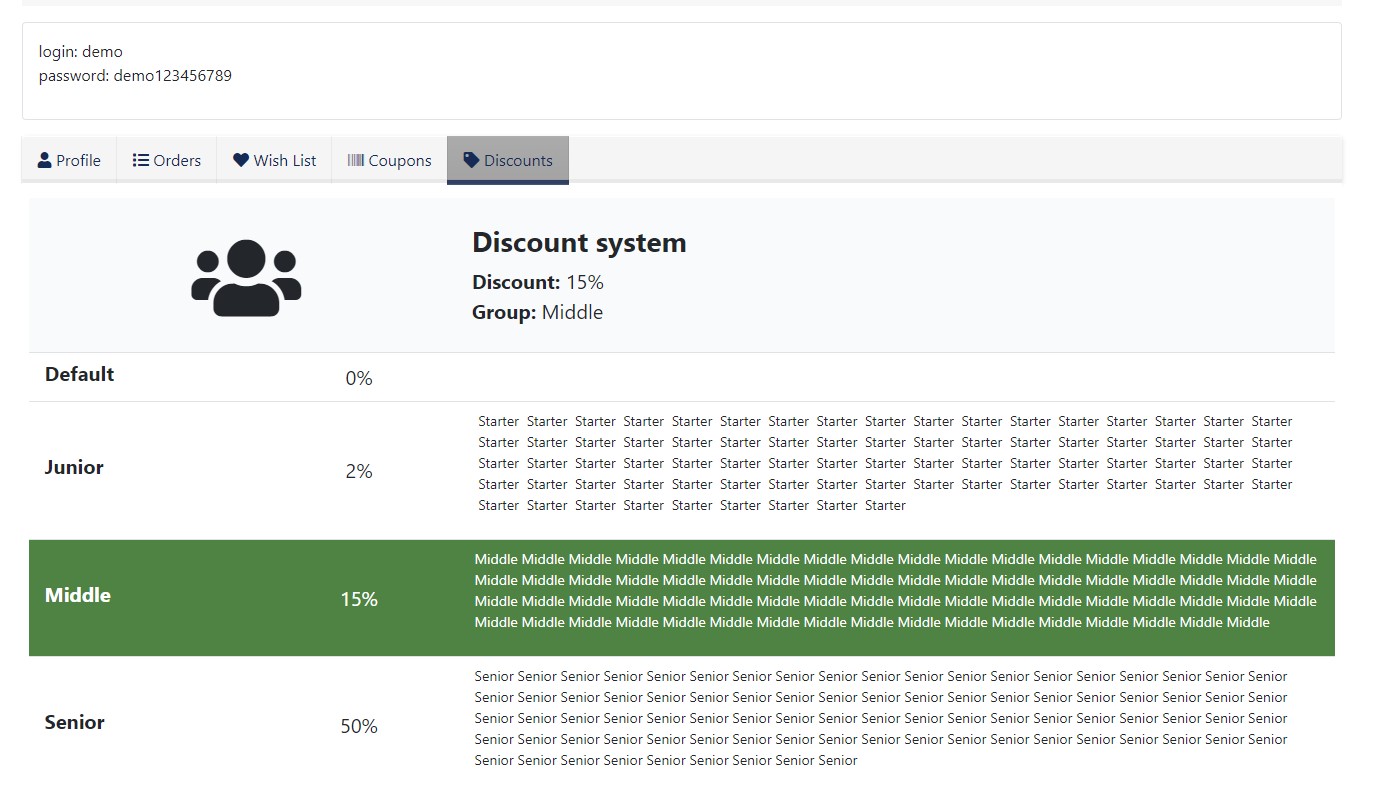This screenshot has height=791, width=1389.
Task: Go to the Wish List tab
Action: [x=284, y=161]
